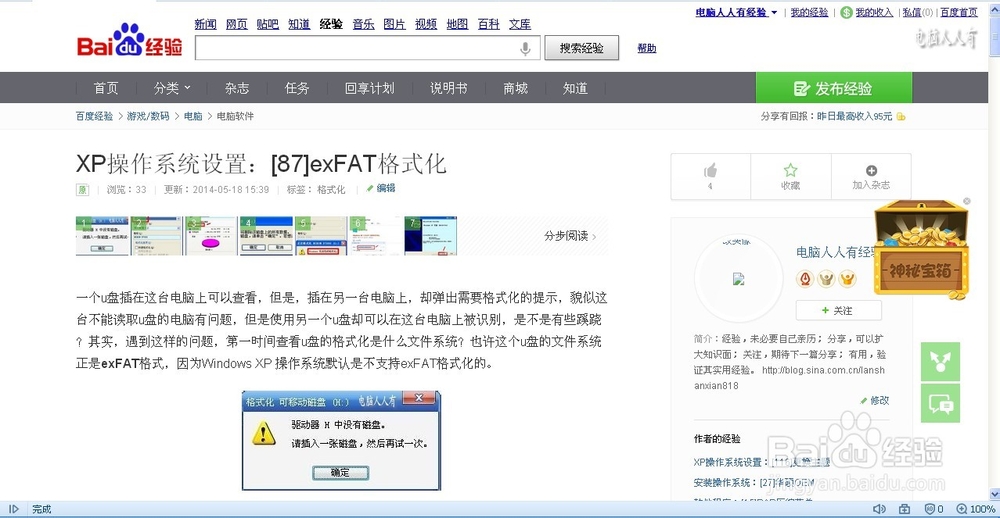Click the first red author badge
This screenshot has height=518, width=1000.
pos(805,279)
